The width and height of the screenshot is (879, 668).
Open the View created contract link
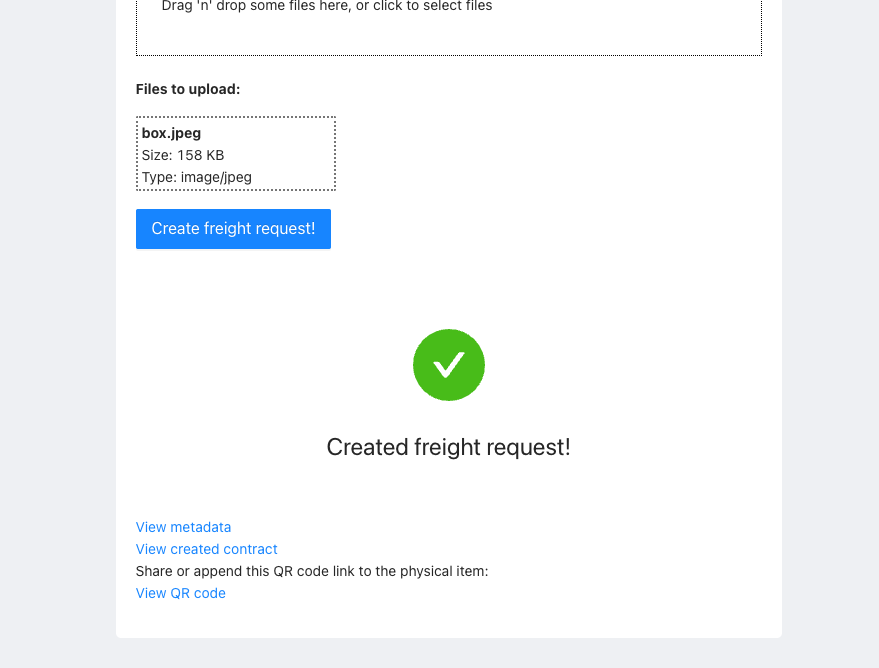[206, 549]
